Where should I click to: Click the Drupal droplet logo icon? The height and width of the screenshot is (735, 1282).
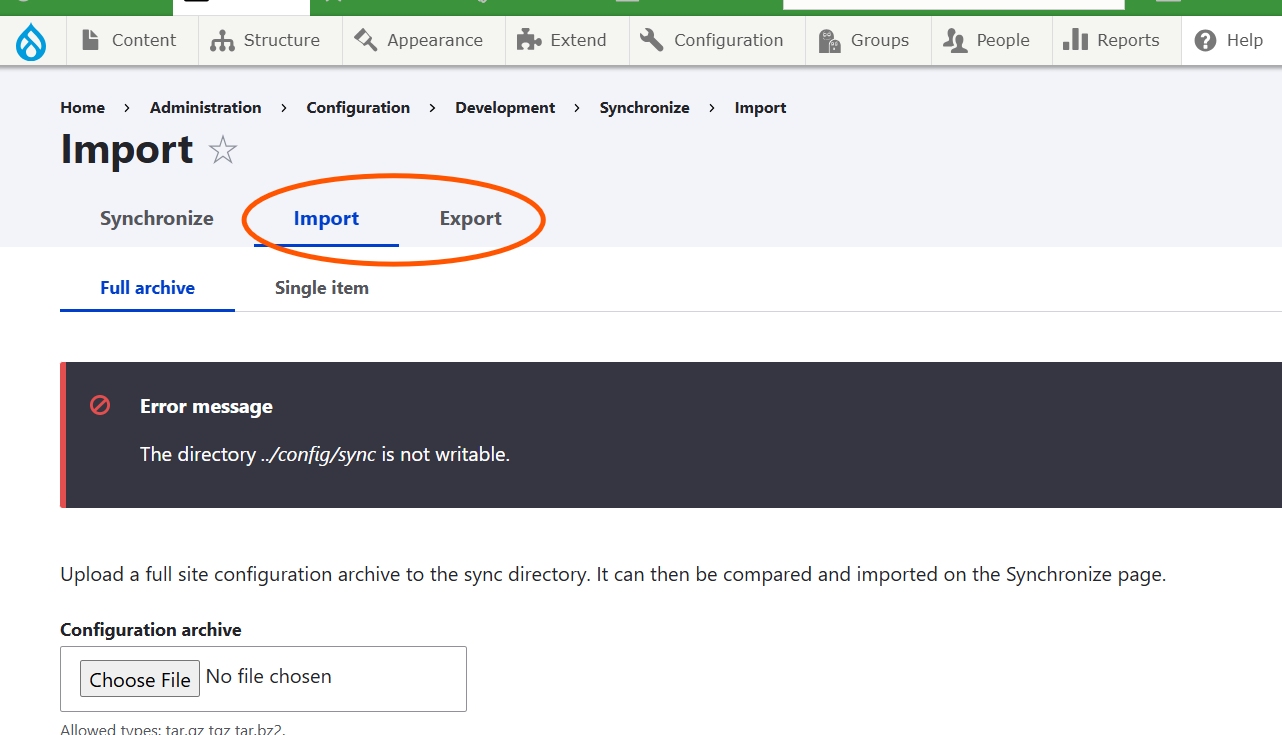click(x=31, y=40)
